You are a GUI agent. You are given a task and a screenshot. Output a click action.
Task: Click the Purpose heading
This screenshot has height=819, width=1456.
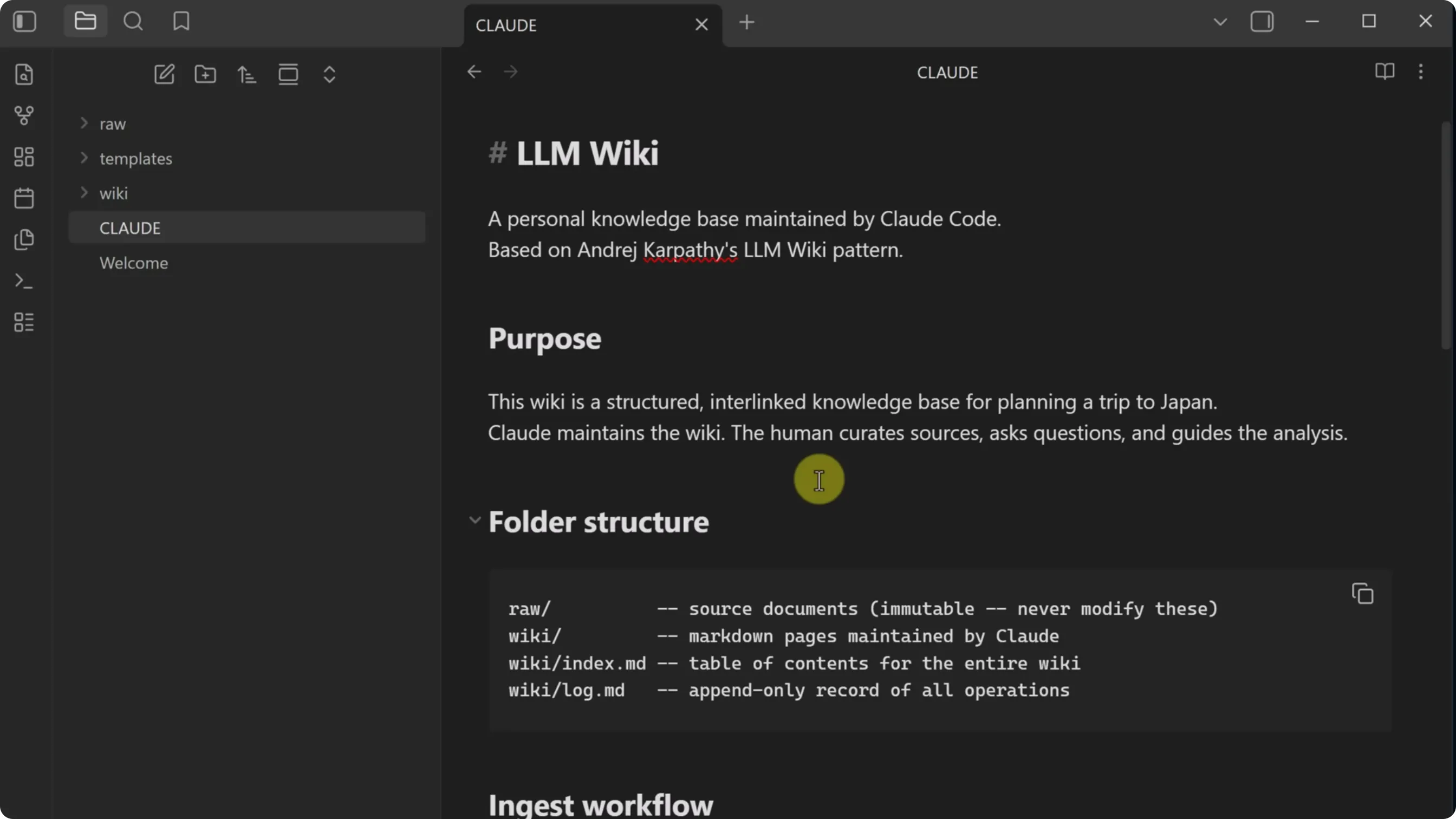(x=545, y=339)
